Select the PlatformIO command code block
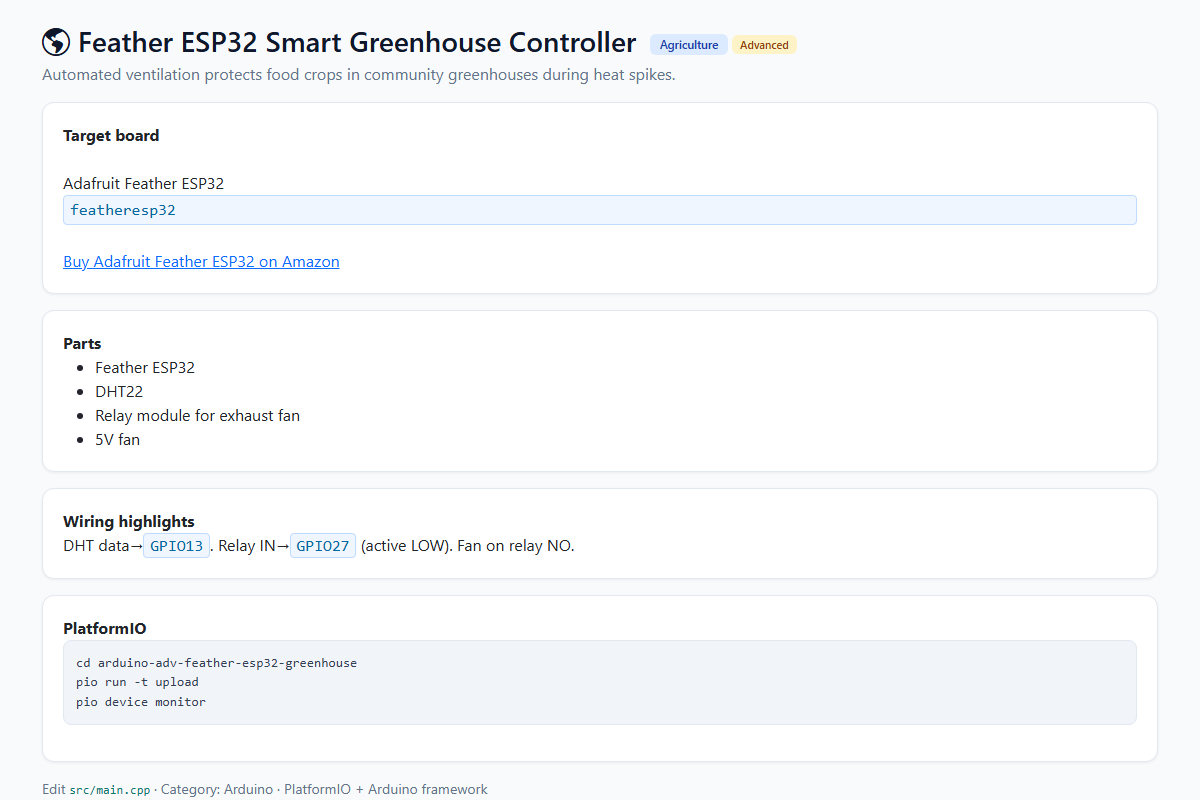This screenshot has width=1200, height=800. [600, 682]
